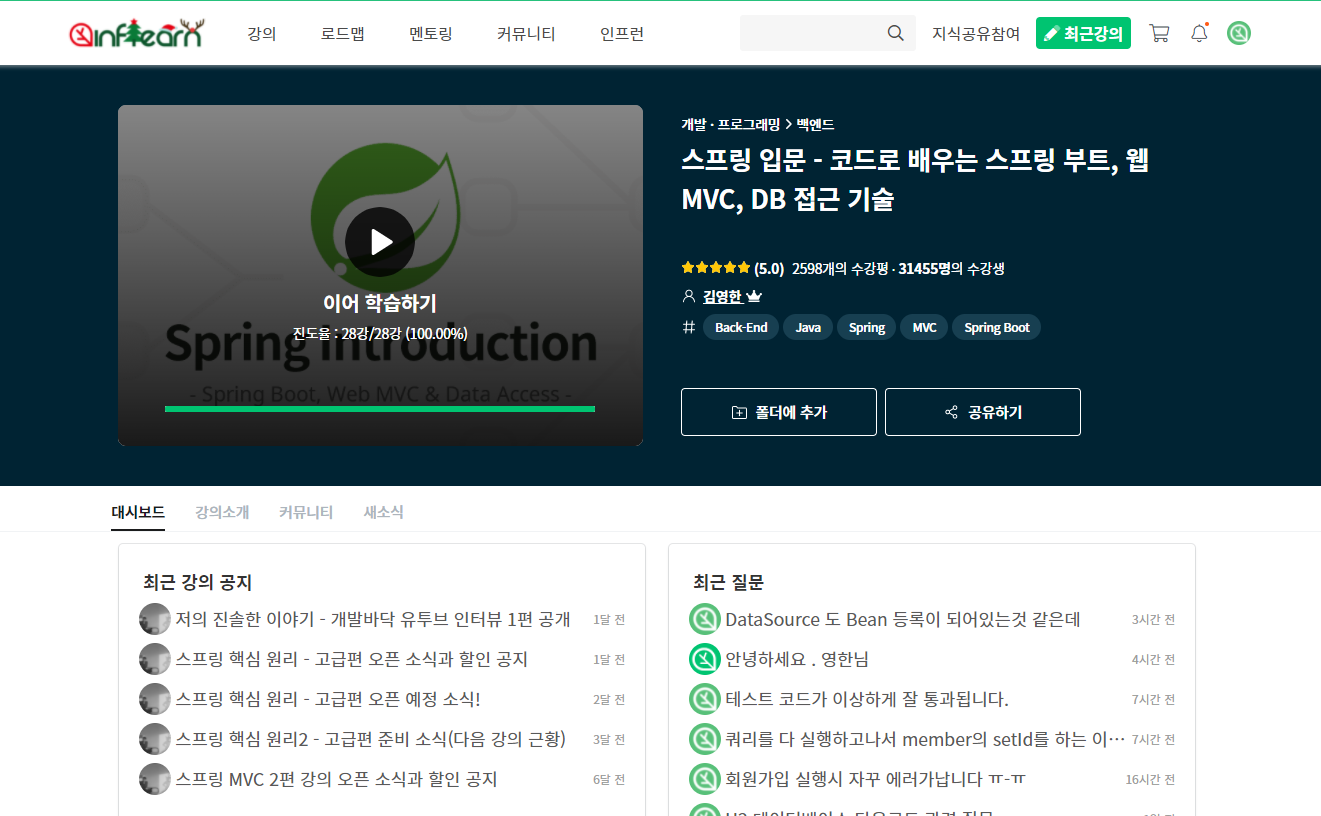
Task: Click the Inflearn logo
Action: pos(136,34)
